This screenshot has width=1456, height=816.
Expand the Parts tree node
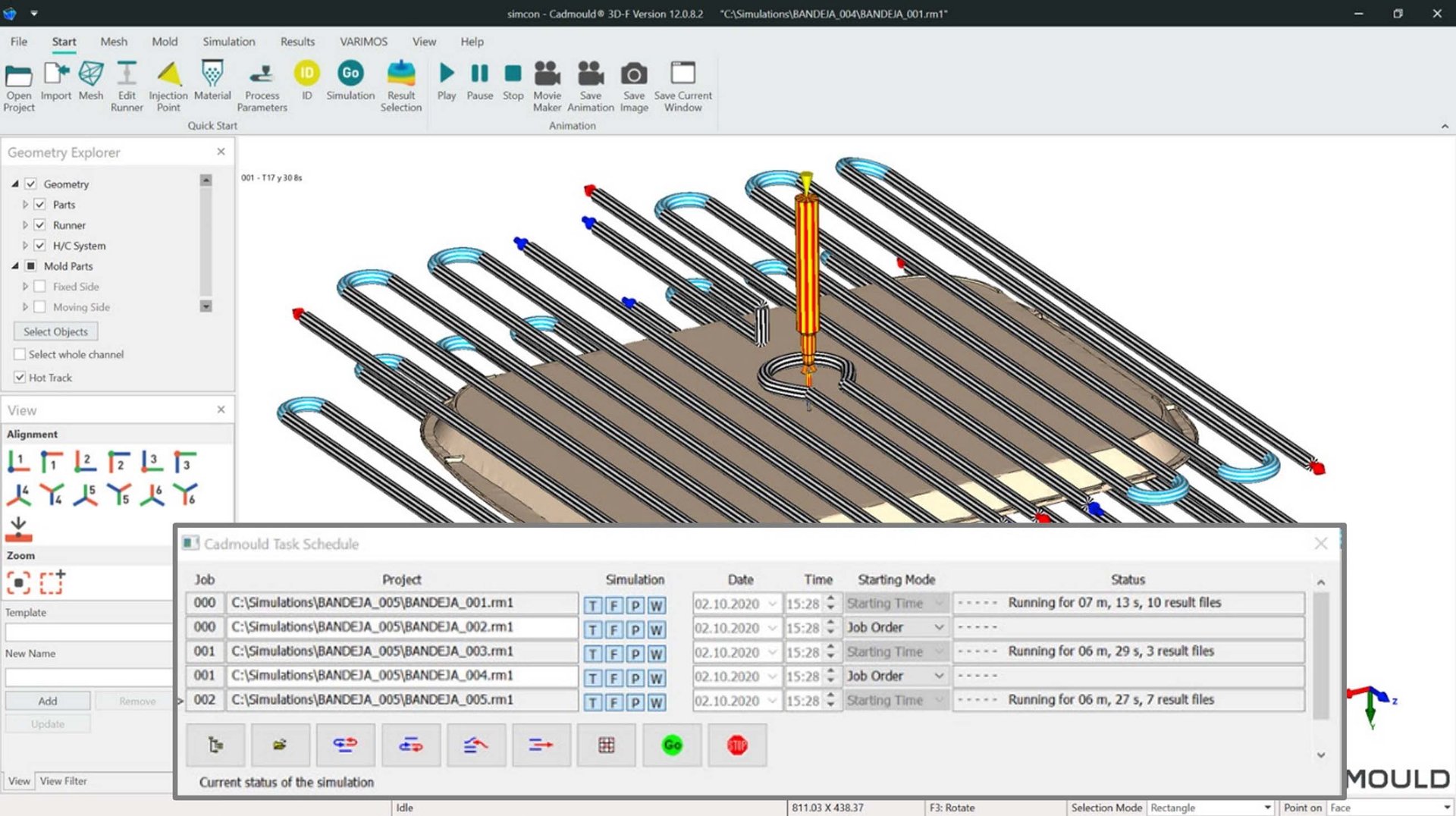point(25,204)
